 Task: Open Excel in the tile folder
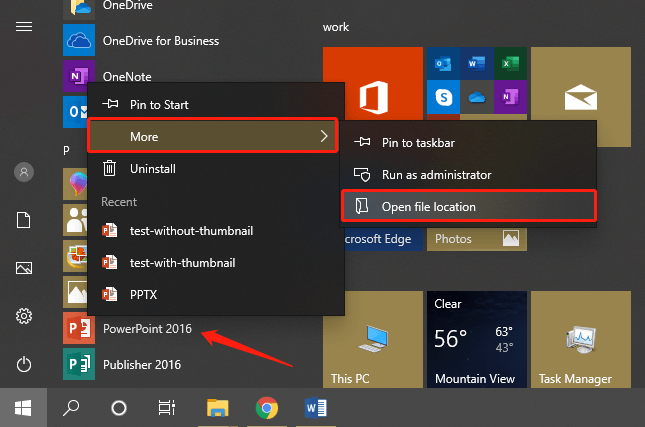point(510,63)
